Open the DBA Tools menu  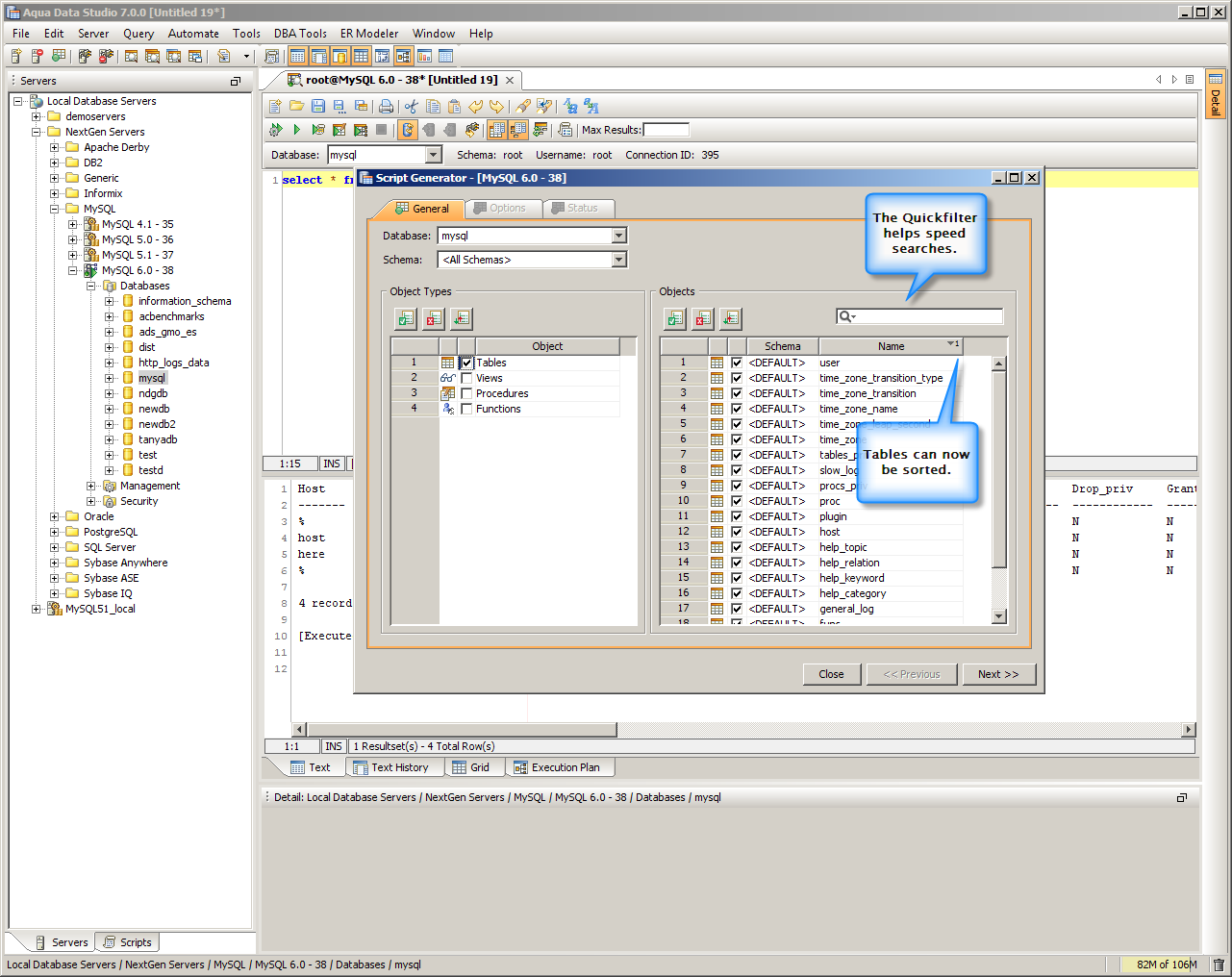[x=300, y=34]
